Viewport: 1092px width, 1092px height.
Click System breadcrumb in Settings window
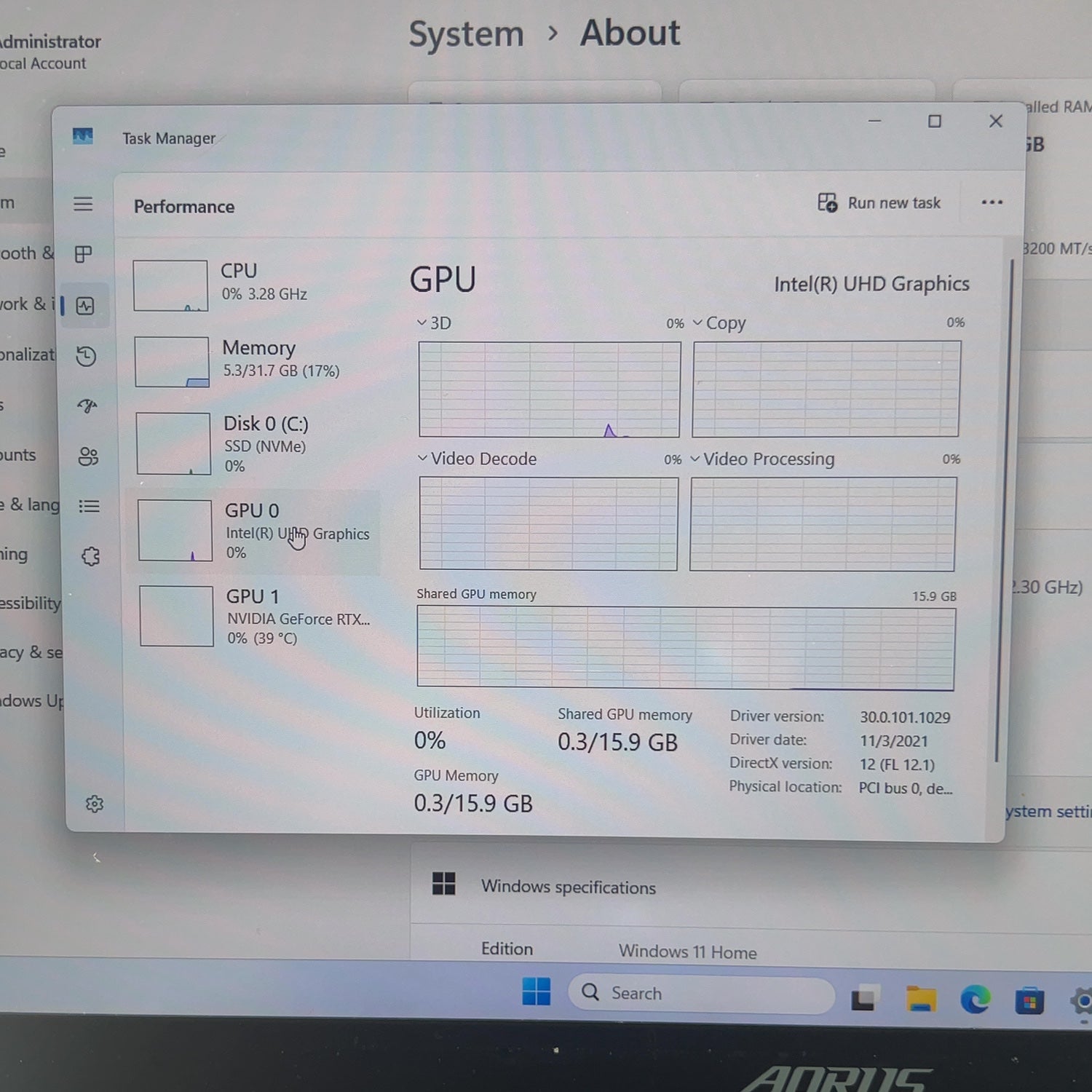tap(466, 34)
